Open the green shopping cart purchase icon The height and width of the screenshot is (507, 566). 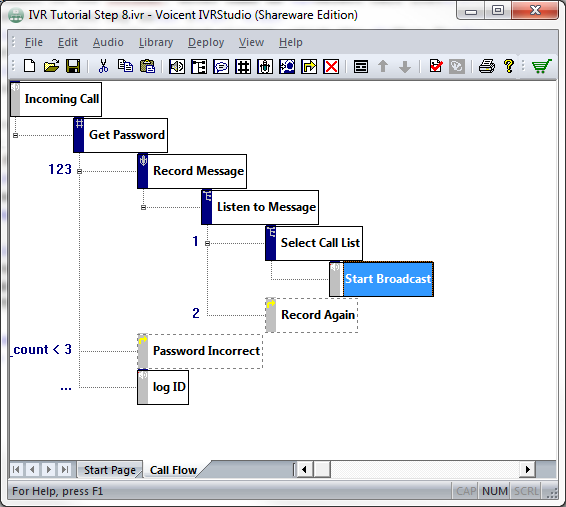coord(541,66)
